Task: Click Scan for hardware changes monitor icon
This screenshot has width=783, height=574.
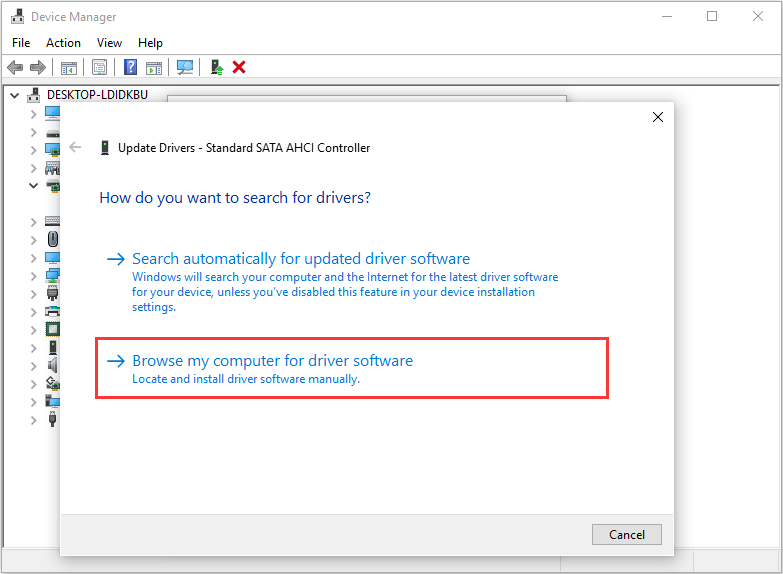Action: click(185, 67)
